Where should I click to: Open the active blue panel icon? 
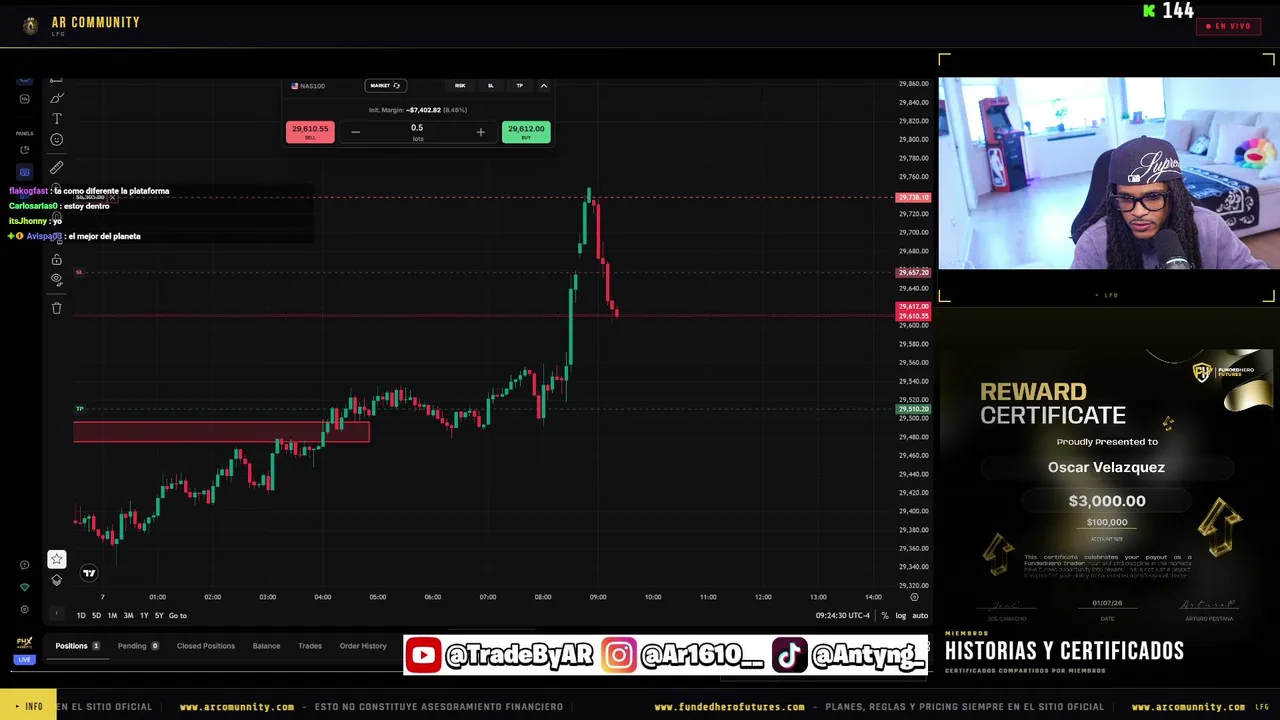[25, 172]
